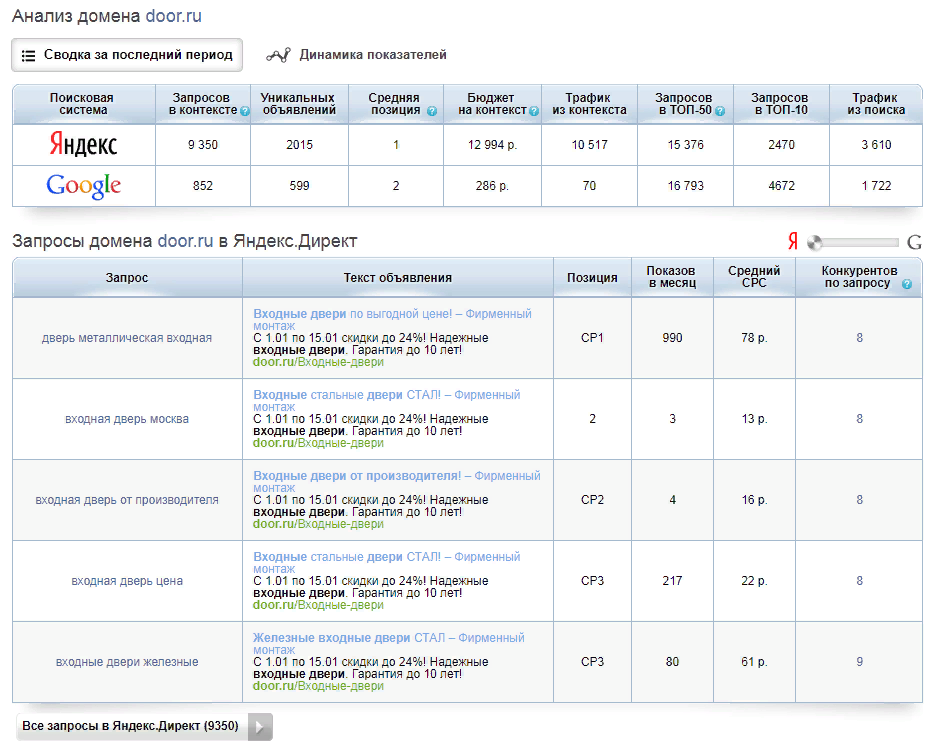
Task: Click the chart icon beside Динамика показателей
Action: [278, 55]
